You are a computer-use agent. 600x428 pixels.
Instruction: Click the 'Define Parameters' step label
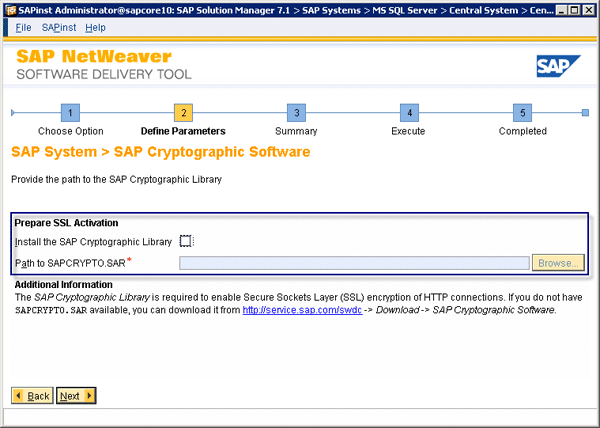coord(183,131)
